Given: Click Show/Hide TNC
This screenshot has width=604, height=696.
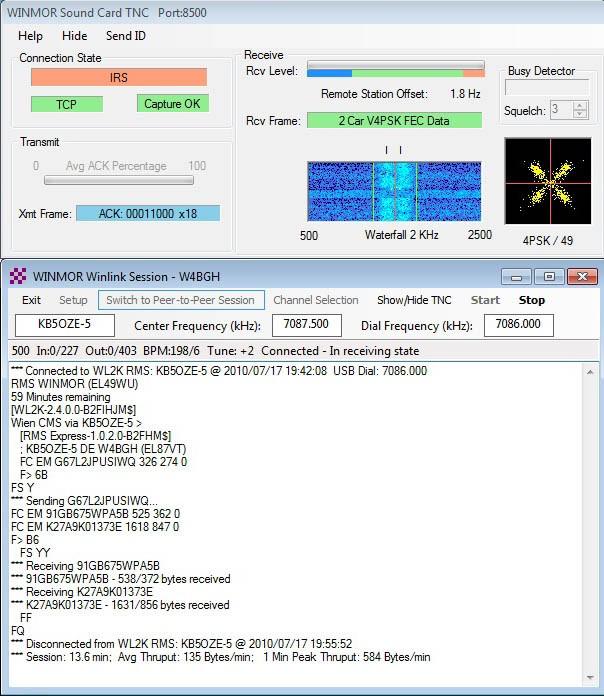Looking at the screenshot, I should pos(414,300).
